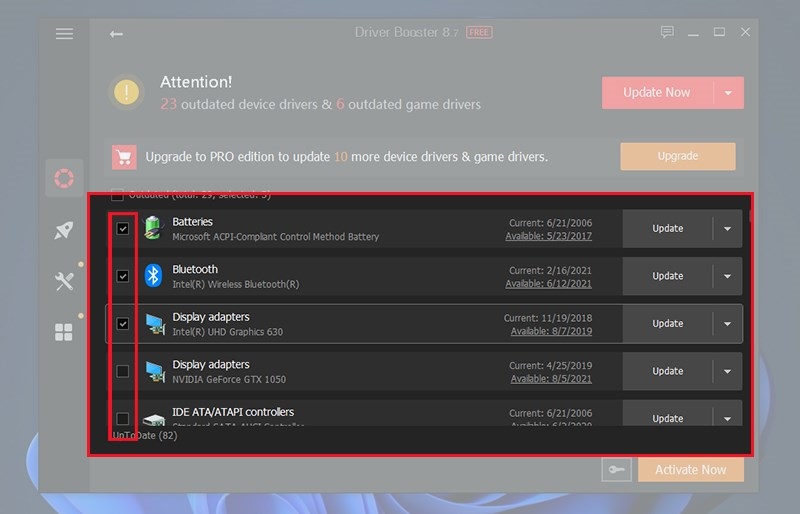Open the Action Center grid icon

tap(64, 332)
